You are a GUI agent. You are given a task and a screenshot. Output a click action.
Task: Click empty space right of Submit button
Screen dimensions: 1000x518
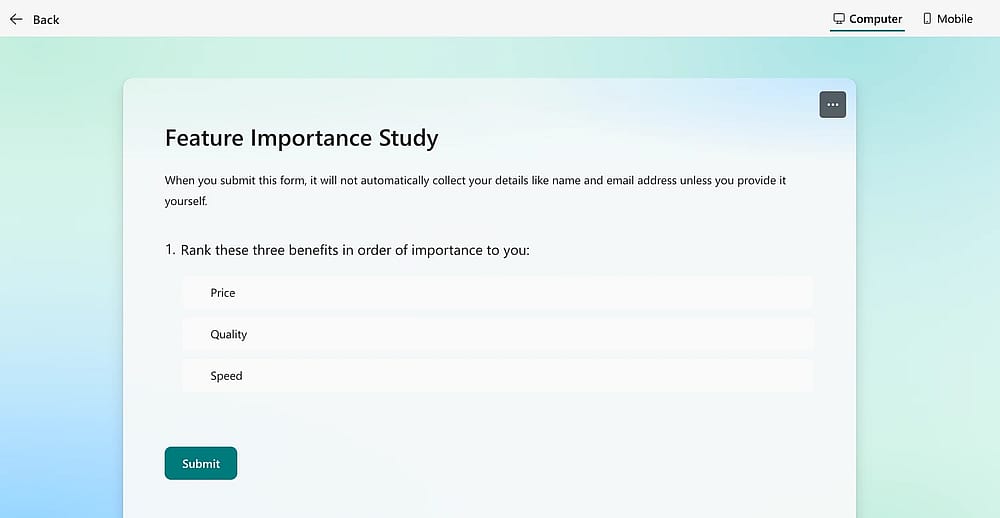[x=510, y=463]
